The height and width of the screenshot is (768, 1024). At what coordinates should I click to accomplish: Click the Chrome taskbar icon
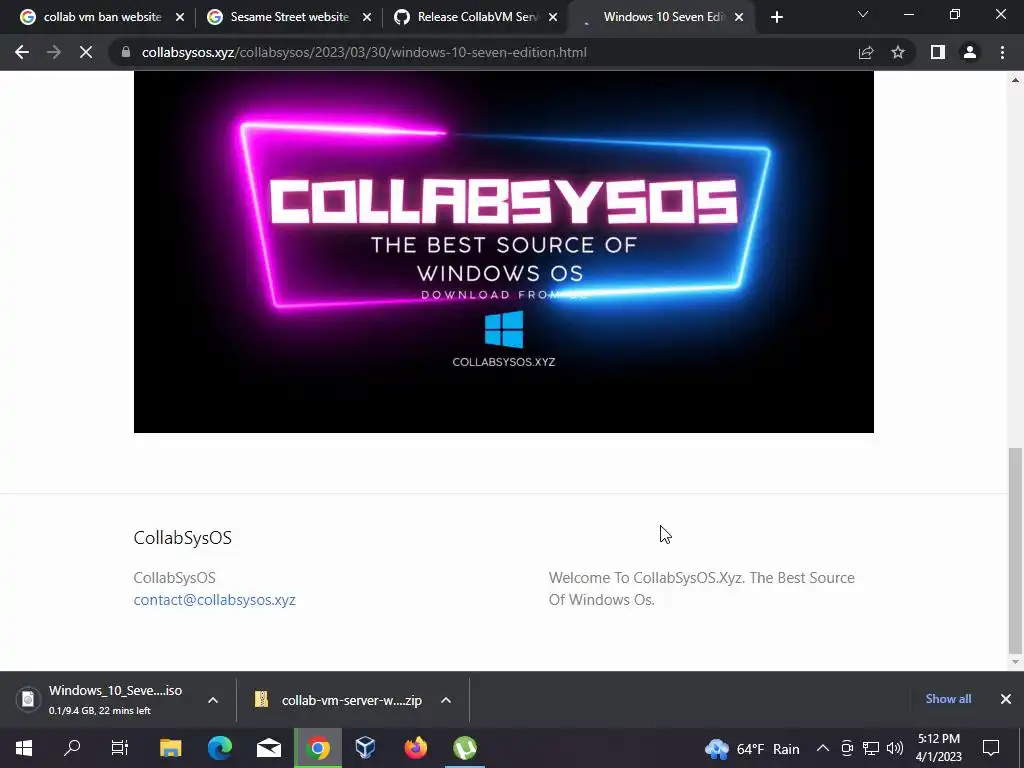click(x=318, y=748)
